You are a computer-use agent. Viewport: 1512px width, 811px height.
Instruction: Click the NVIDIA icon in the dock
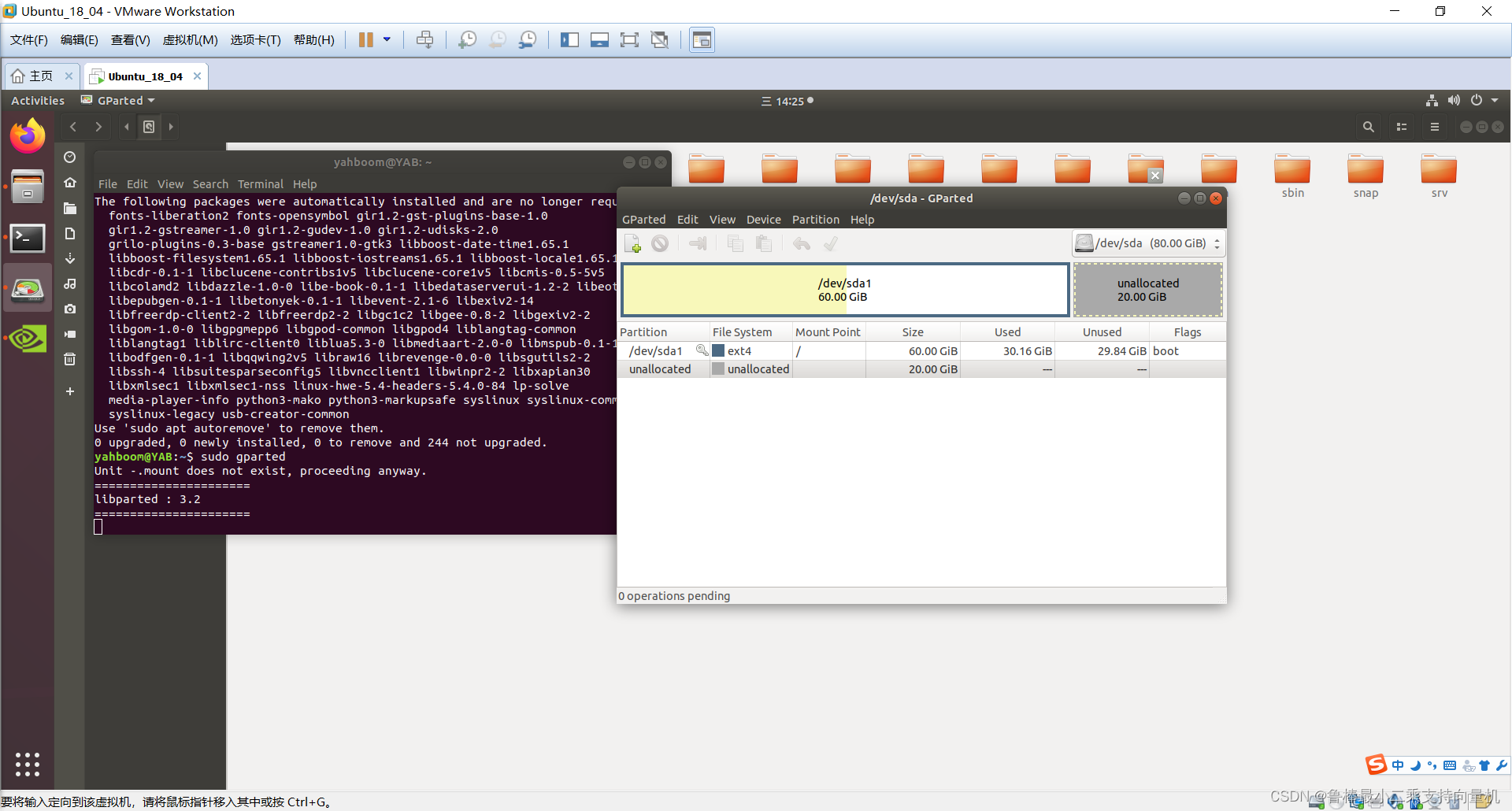coord(28,339)
